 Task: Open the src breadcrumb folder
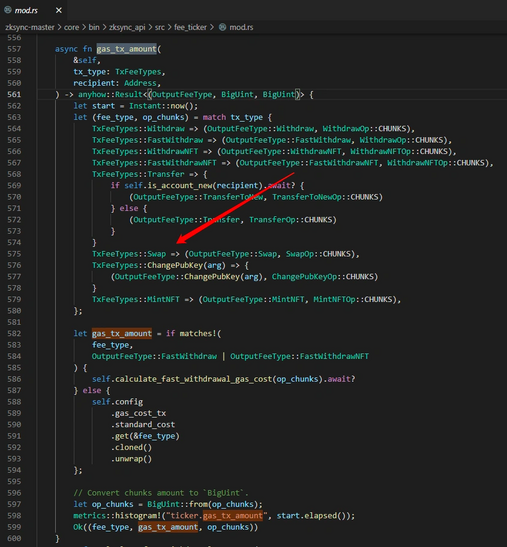159,27
